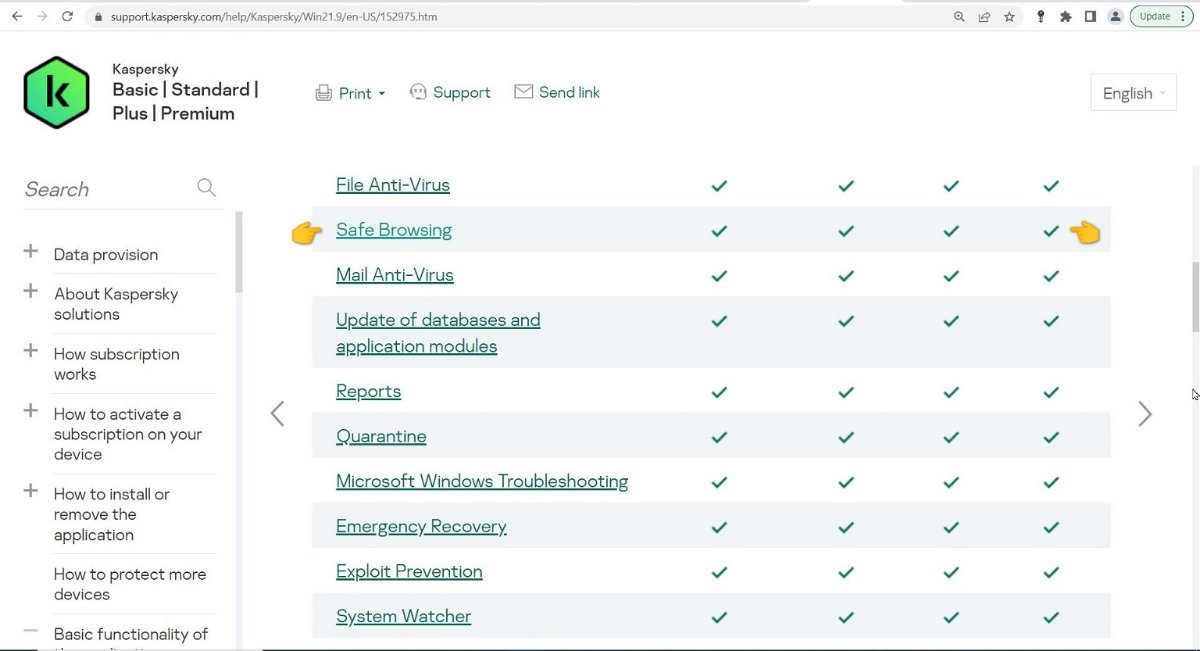
Task: Bookmark this page with the star icon
Action: click(1009, 16)
